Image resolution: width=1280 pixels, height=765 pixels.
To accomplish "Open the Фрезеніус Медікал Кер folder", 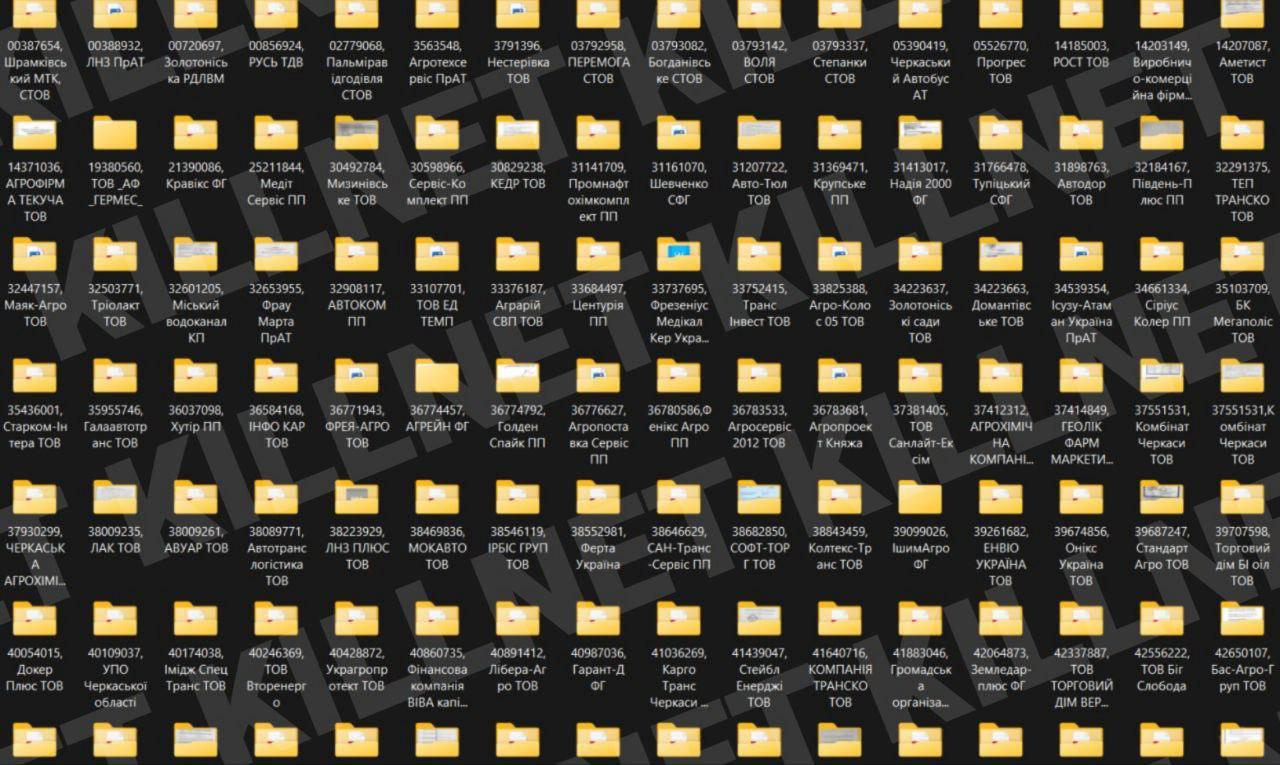I will pos(679,255).
